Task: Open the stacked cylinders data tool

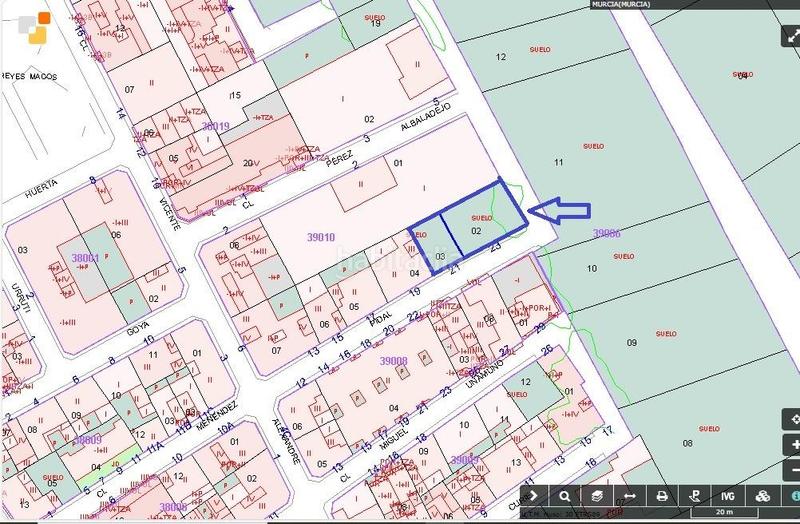Action: coord(760,496)
